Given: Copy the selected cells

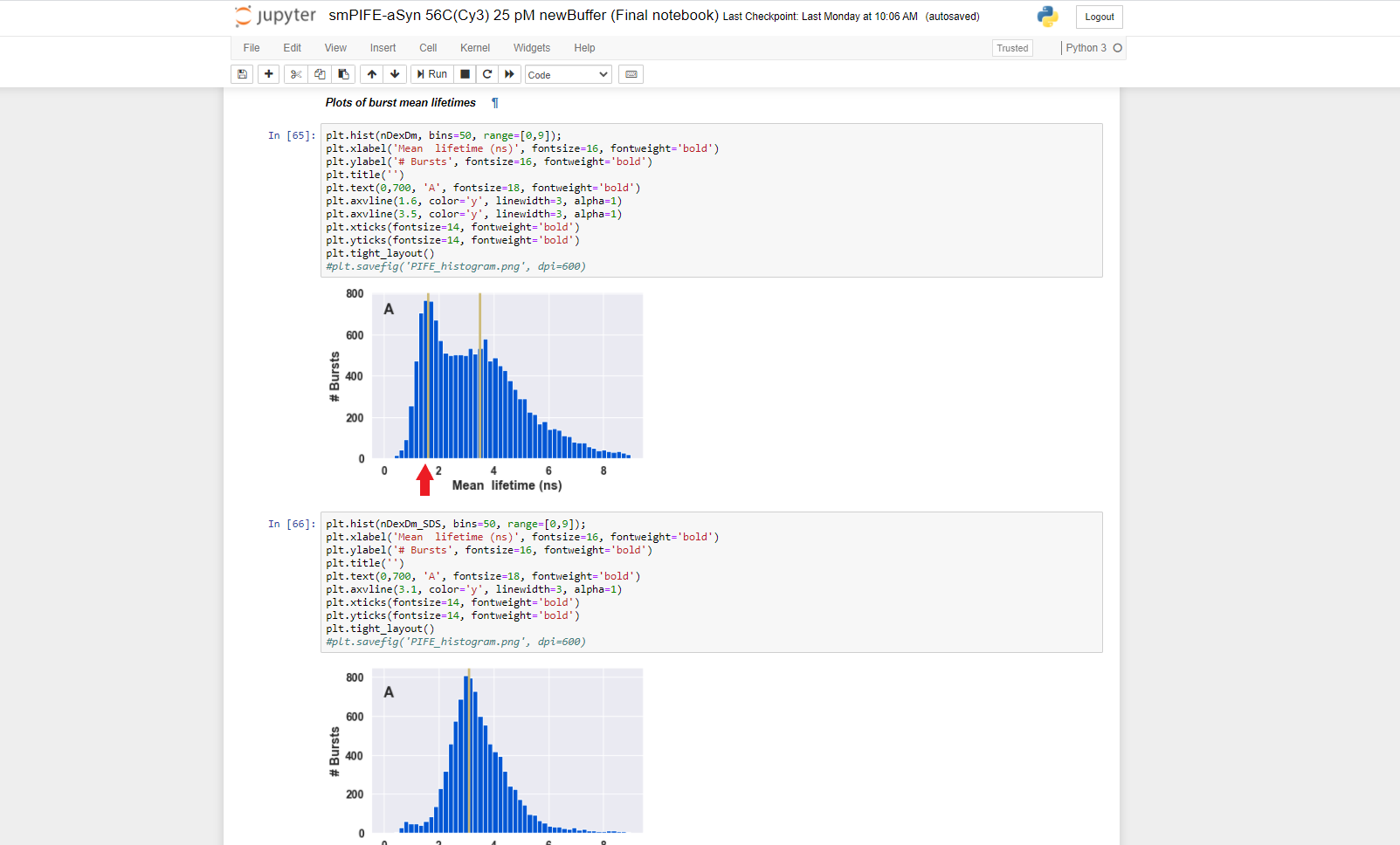Looking at the screenshot, I should click(320, 74).
